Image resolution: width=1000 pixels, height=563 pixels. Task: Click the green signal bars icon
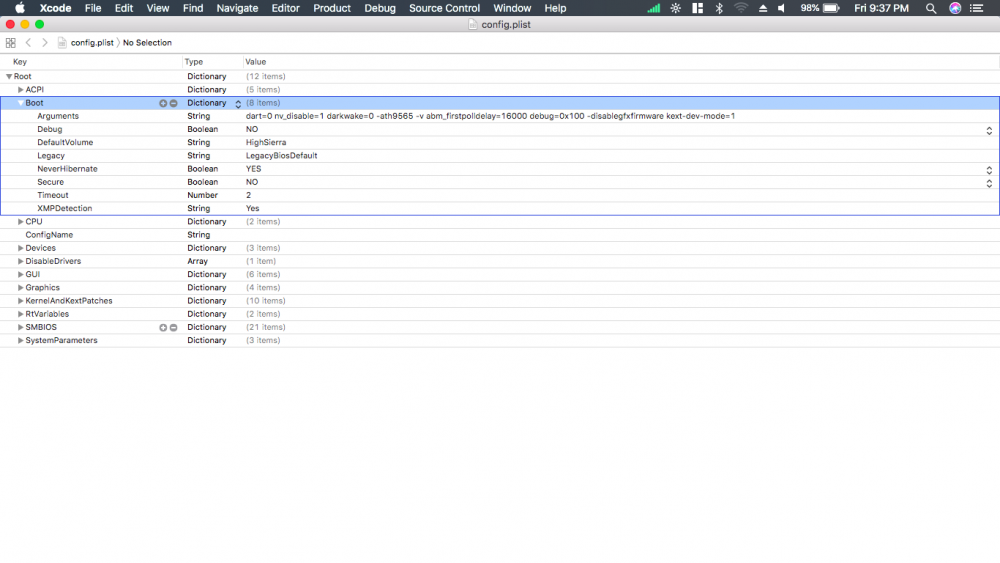tap(654, 8)
